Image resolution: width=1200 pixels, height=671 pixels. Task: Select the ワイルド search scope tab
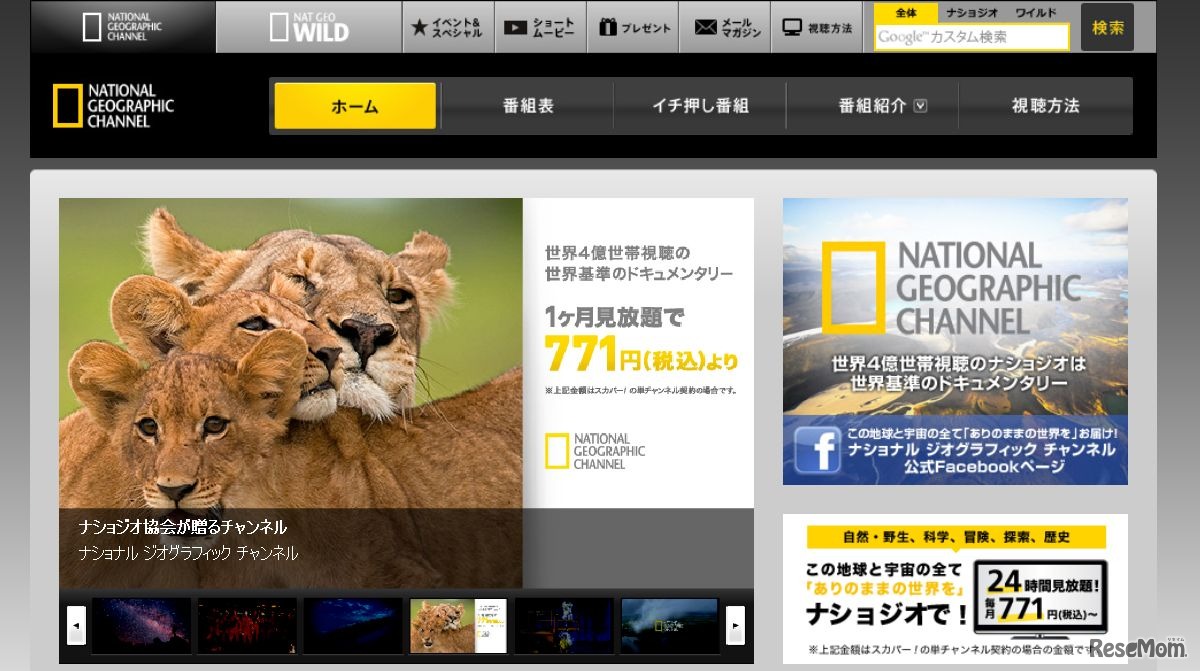tap(1036, 13)
